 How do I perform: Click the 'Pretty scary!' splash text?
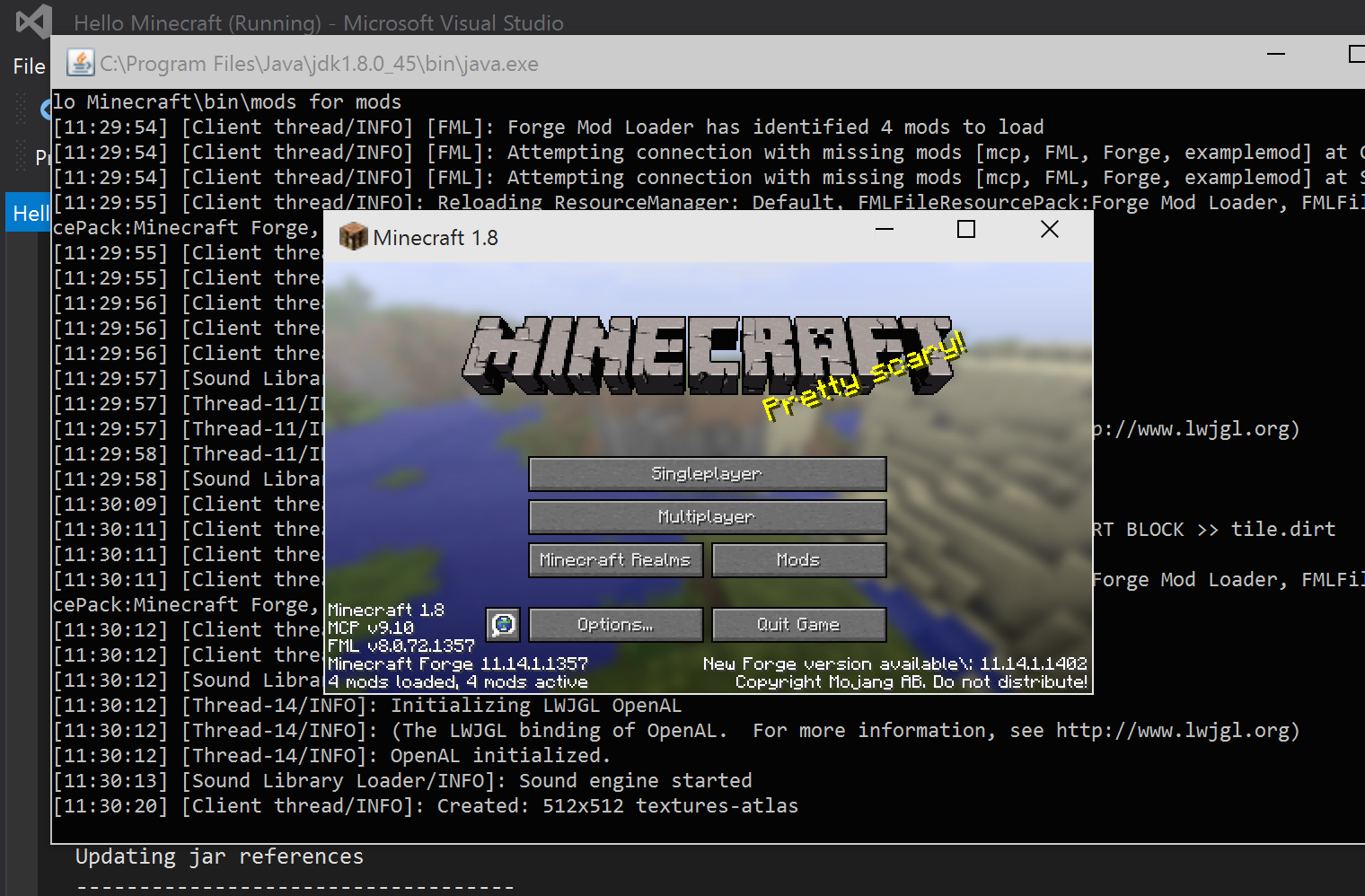coord(865,374)
